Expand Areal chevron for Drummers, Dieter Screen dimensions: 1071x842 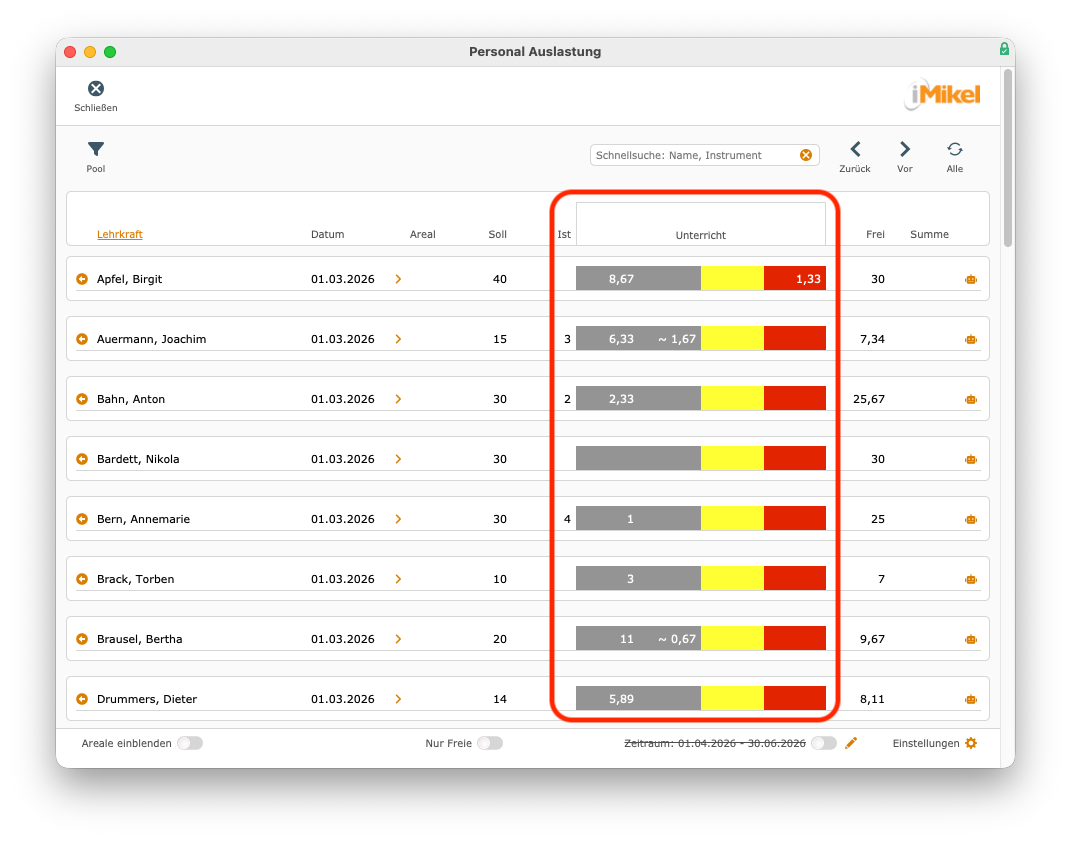pyautogui.click(x=398, y=699)
